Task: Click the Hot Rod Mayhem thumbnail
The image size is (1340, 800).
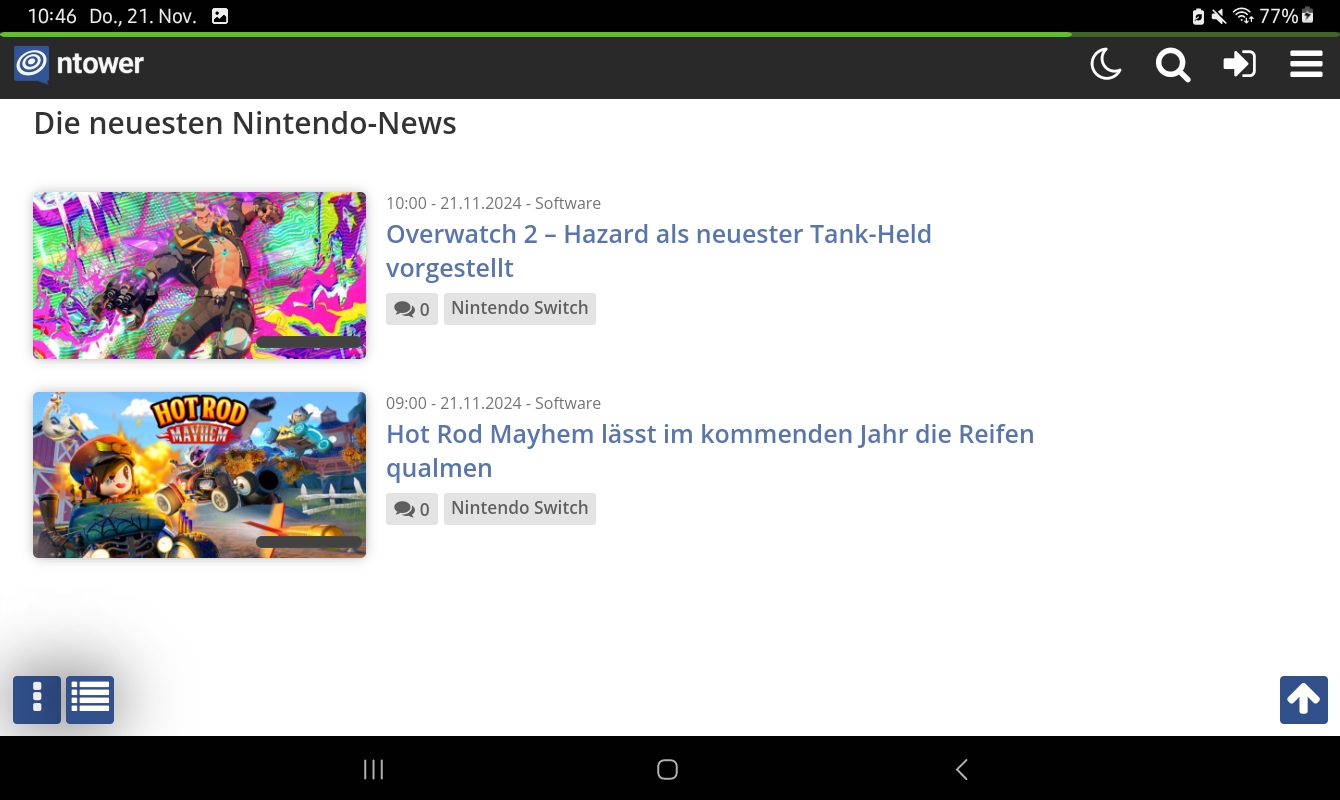Action: click(x=199, y=475)
